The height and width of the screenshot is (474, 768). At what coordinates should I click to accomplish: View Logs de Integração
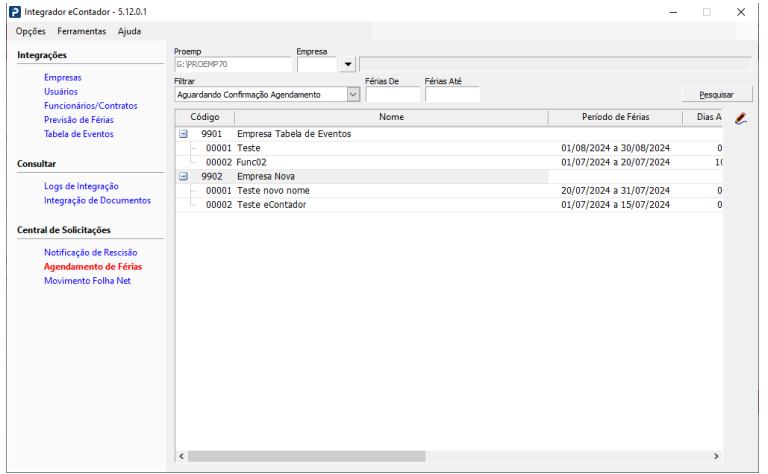point(81,186)
